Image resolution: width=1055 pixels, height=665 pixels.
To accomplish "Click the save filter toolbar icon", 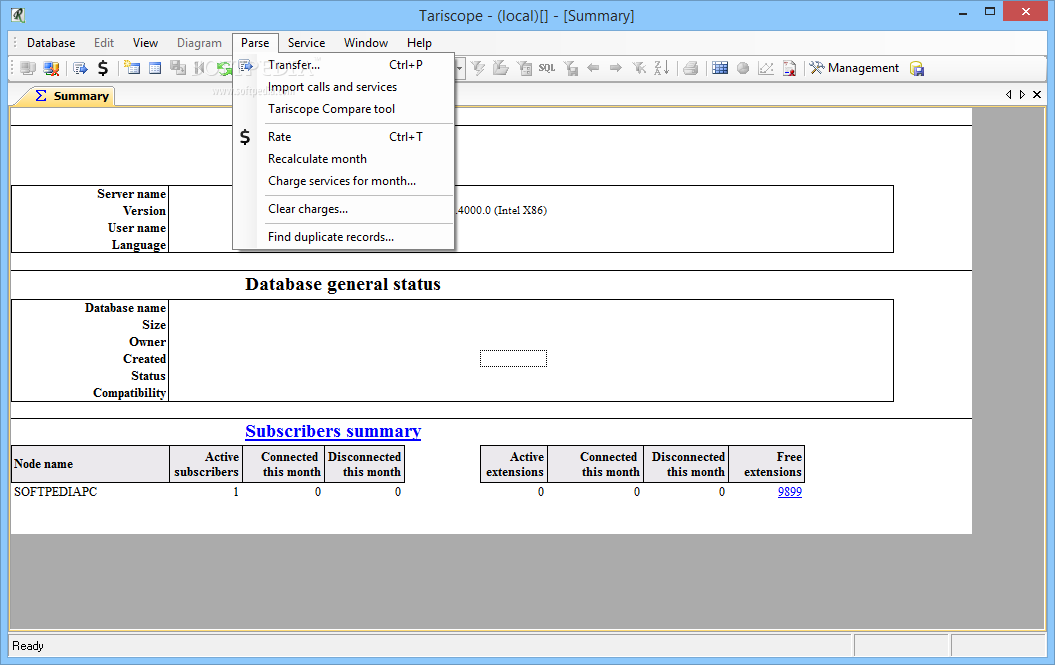I will tap(571, 68).
